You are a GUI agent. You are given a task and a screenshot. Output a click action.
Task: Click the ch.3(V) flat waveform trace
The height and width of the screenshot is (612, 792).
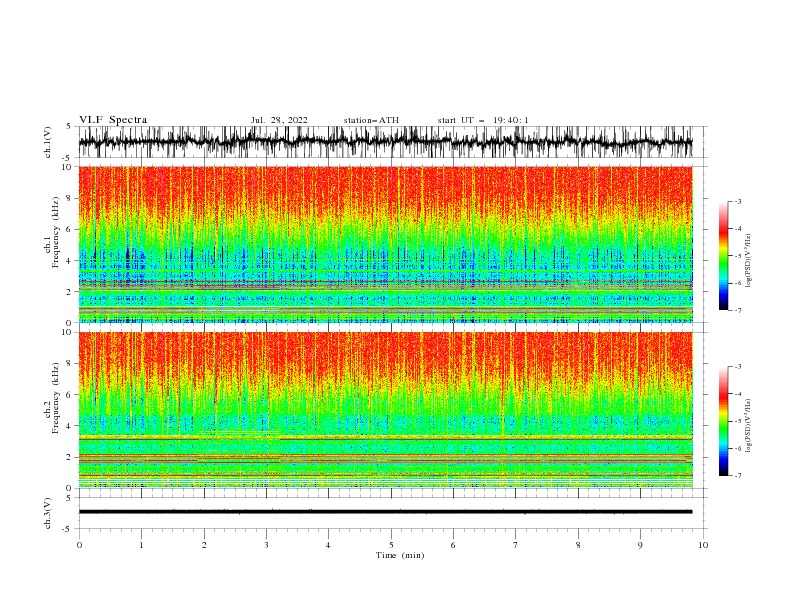point(385,512)
